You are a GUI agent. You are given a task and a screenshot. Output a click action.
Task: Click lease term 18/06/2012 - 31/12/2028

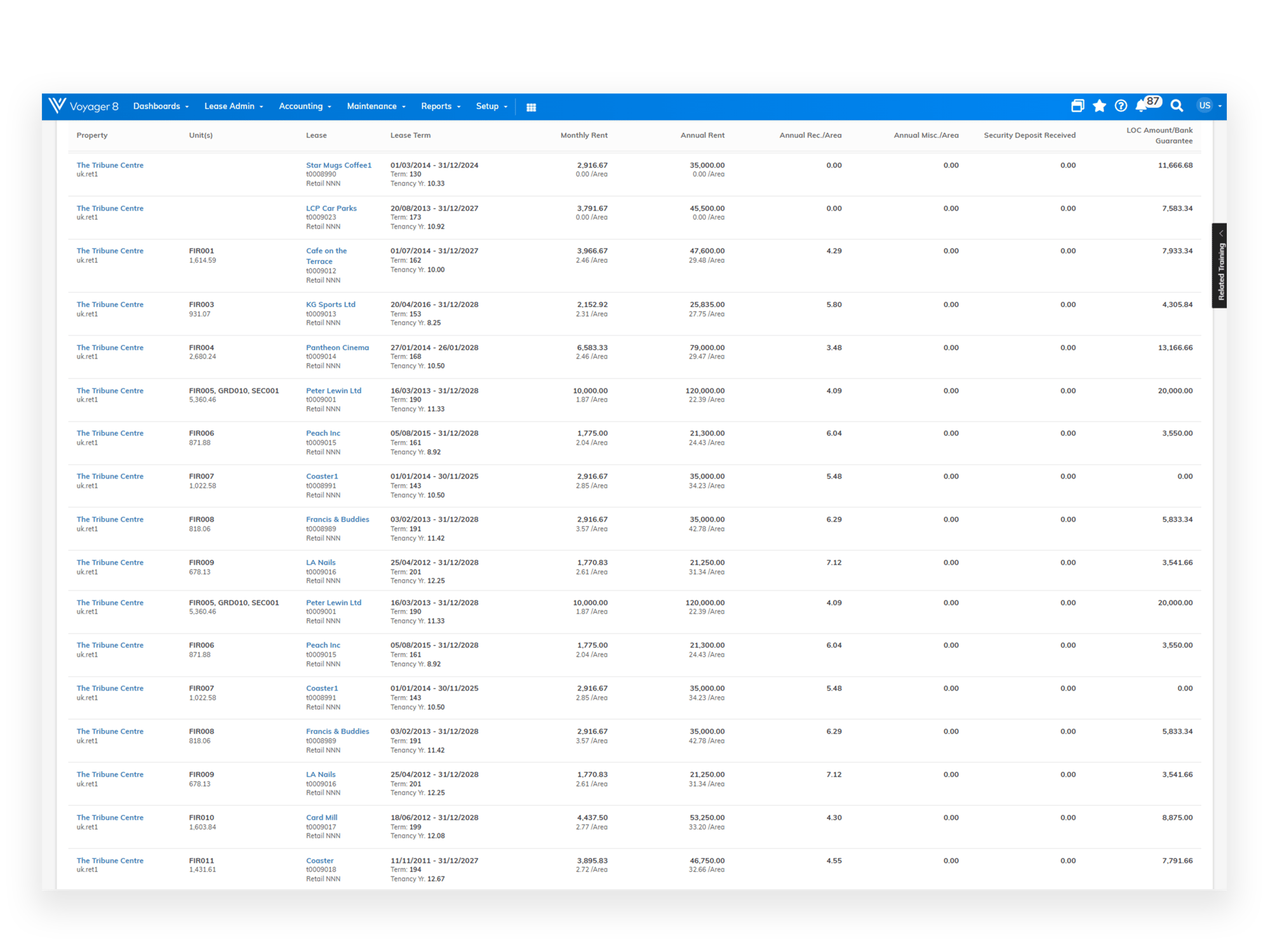click(x=434, y=817)
